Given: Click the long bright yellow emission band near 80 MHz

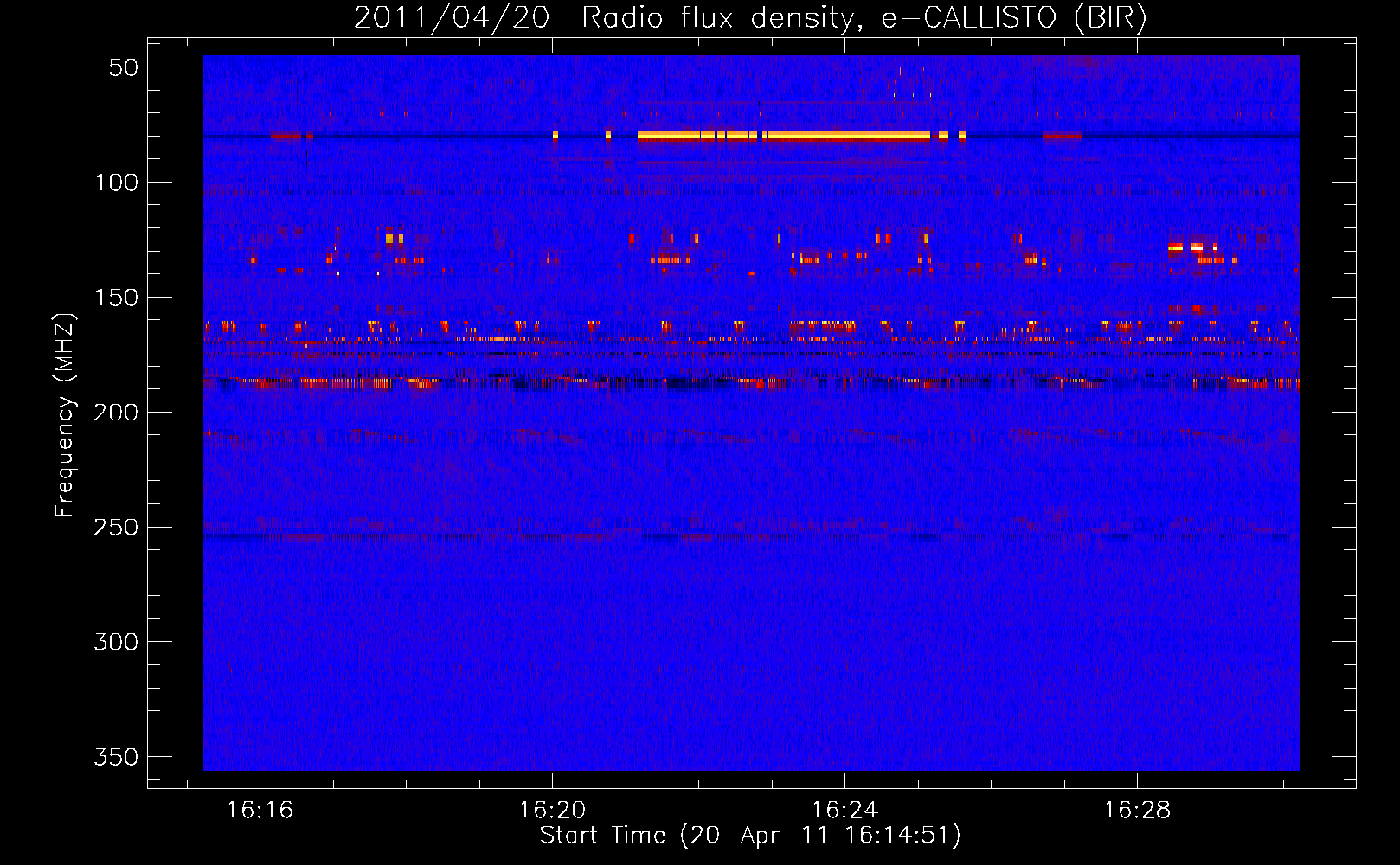Looking at the screenshot, I should click(x=784, y=136).
